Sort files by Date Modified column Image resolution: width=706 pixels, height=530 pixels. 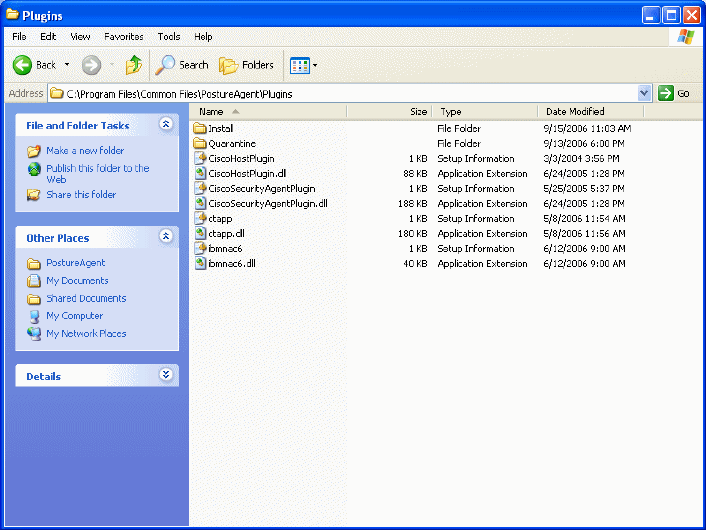tap(575, 112)
